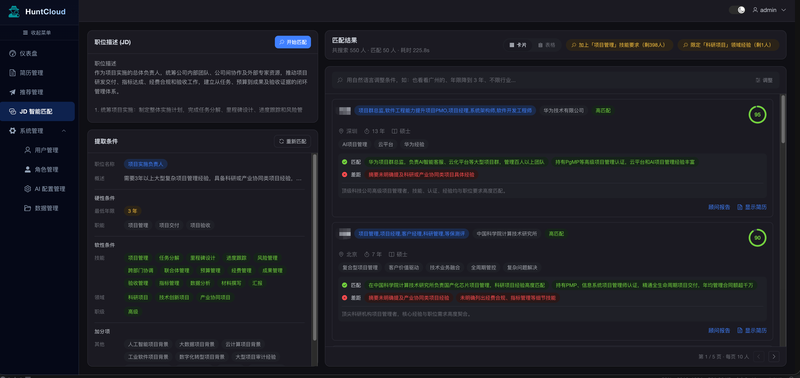Click the 高级 level tag
The image size is (800, 378).
[x=132, y=311]
